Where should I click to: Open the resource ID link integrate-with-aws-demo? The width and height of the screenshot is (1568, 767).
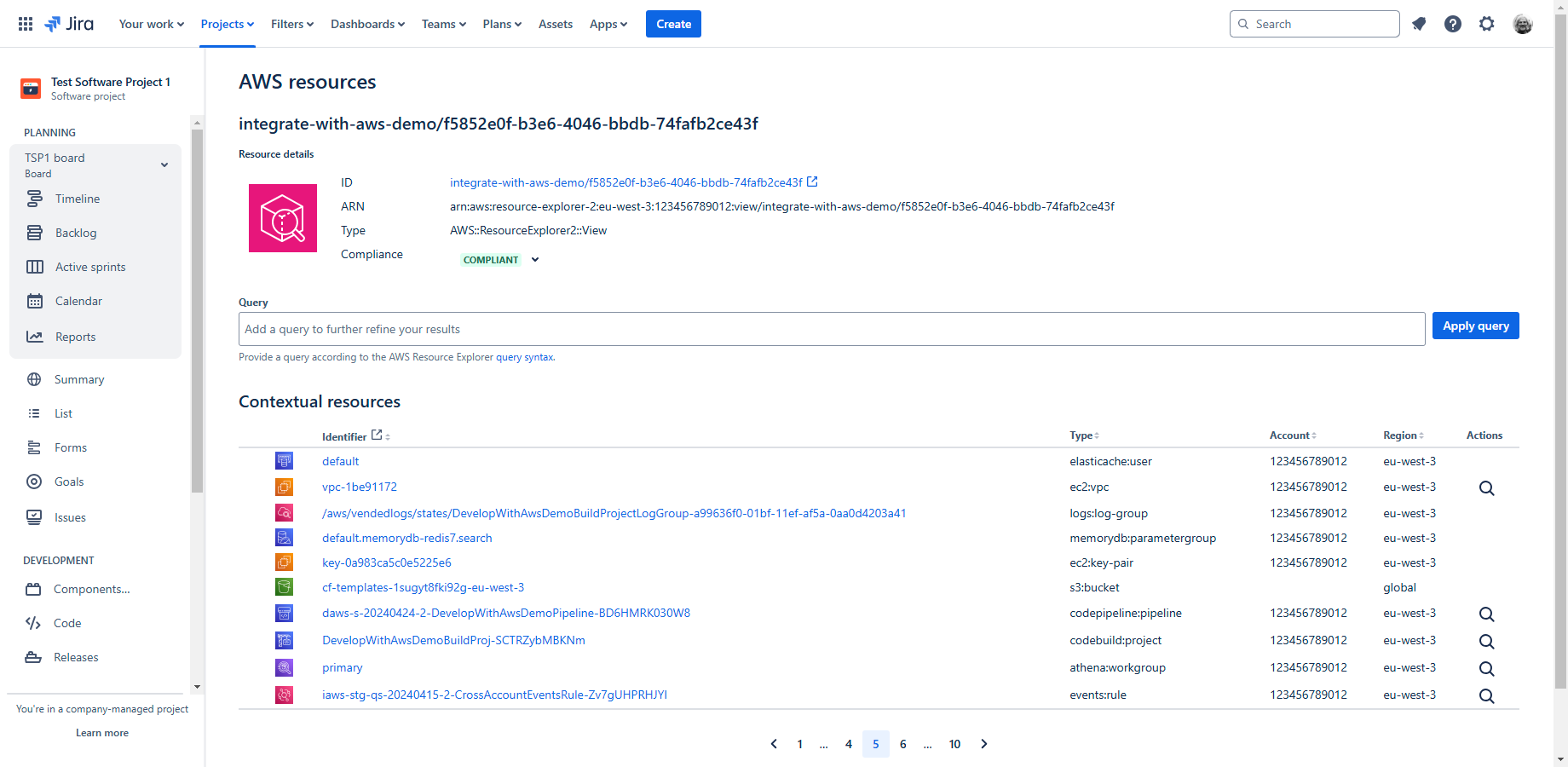[626, 182]
